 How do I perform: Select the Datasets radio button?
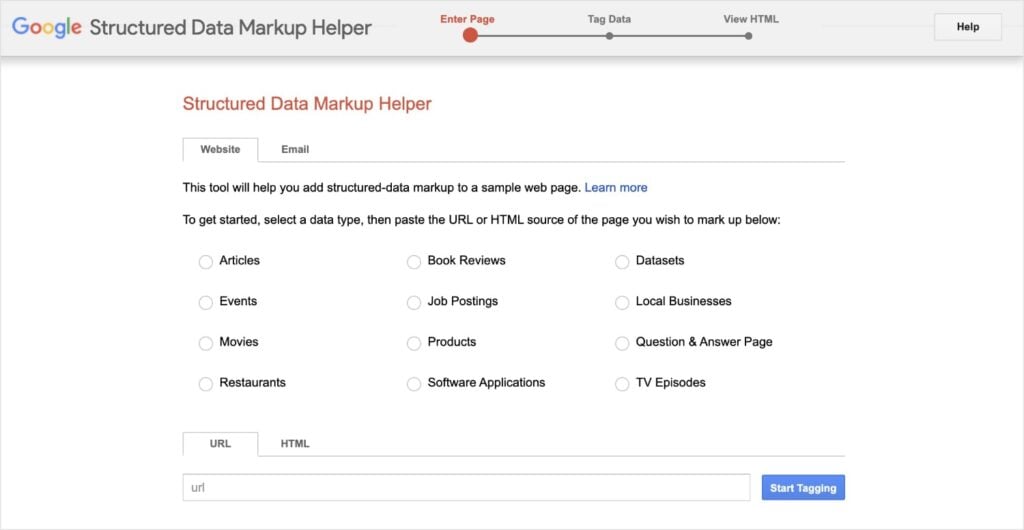coord(622,262)
